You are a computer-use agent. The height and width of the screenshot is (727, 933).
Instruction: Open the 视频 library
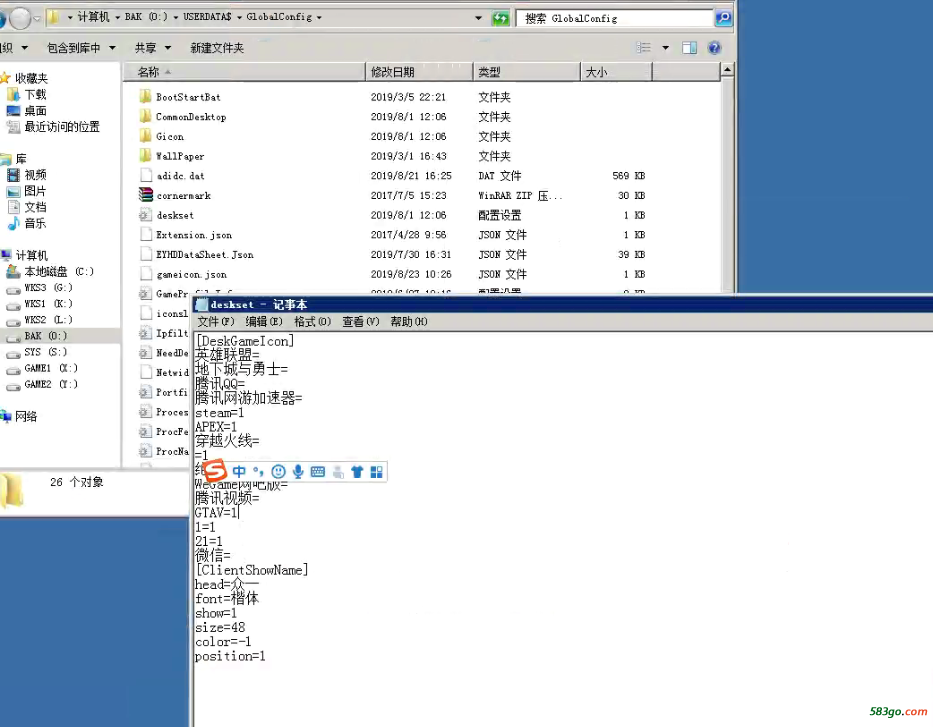pos(35,174)
